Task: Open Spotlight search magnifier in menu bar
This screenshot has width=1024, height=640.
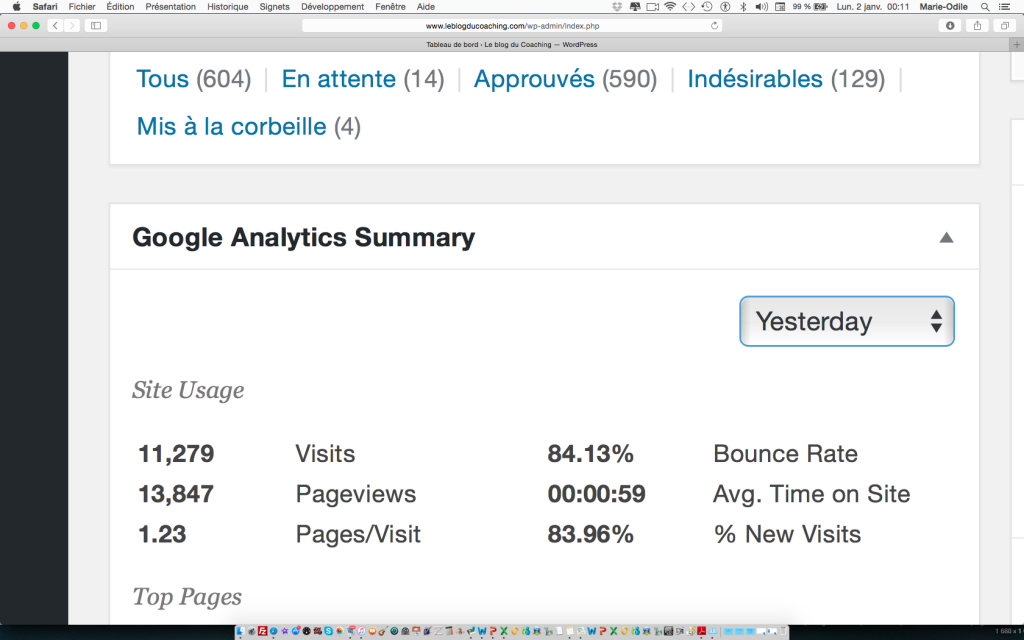Action: pos(985,6)
